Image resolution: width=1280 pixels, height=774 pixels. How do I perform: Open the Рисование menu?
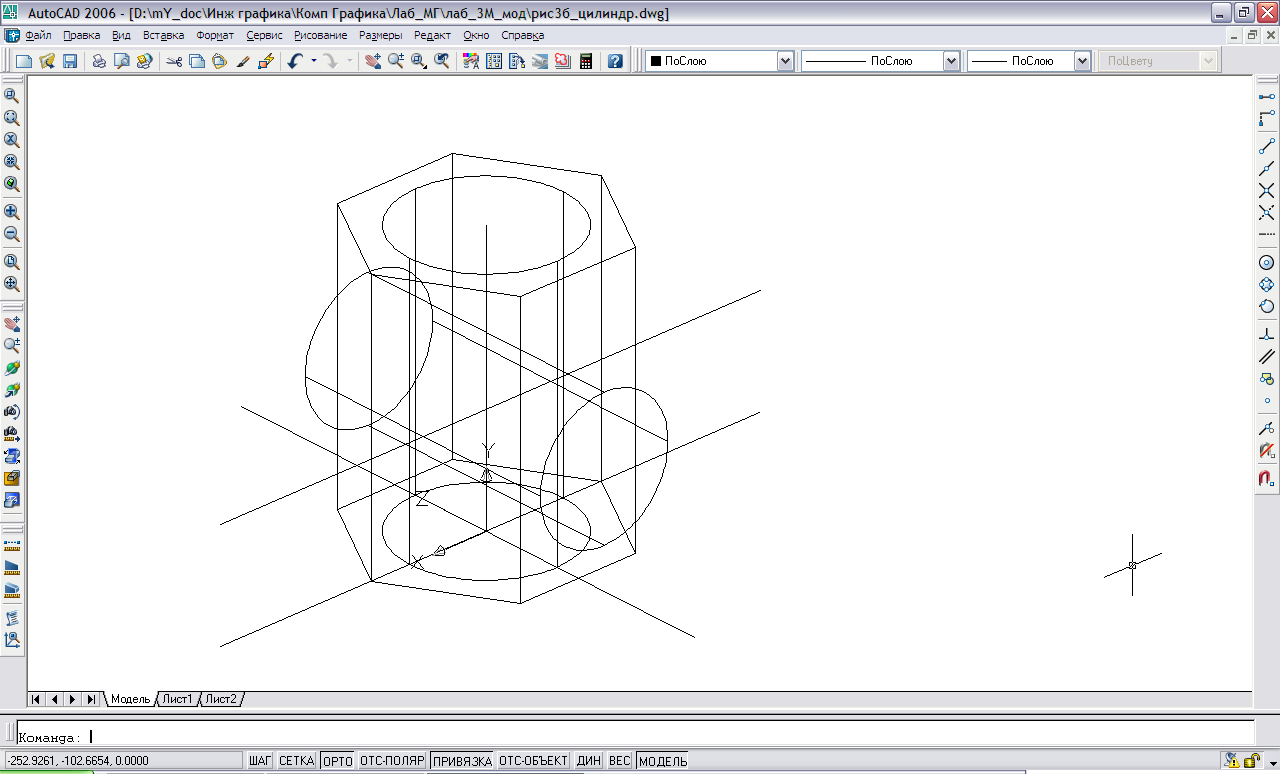coord(320,35)
